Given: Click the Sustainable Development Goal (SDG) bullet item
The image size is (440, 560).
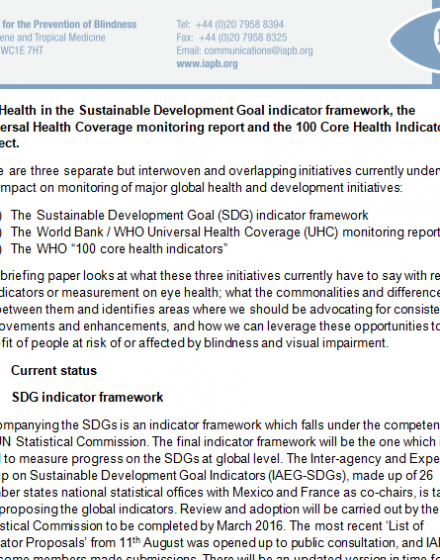Looking at the screenshot, I should click(x=189, y=215).
